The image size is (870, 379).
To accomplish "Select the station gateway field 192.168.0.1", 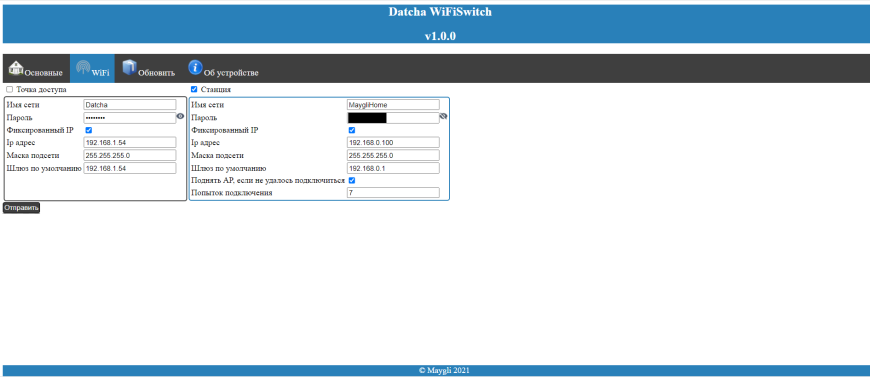I will [x=393, y=168].
